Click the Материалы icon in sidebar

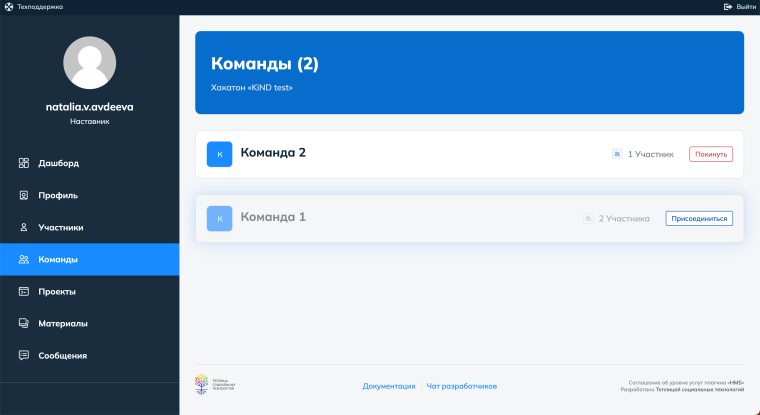click(x=24, y=323)
